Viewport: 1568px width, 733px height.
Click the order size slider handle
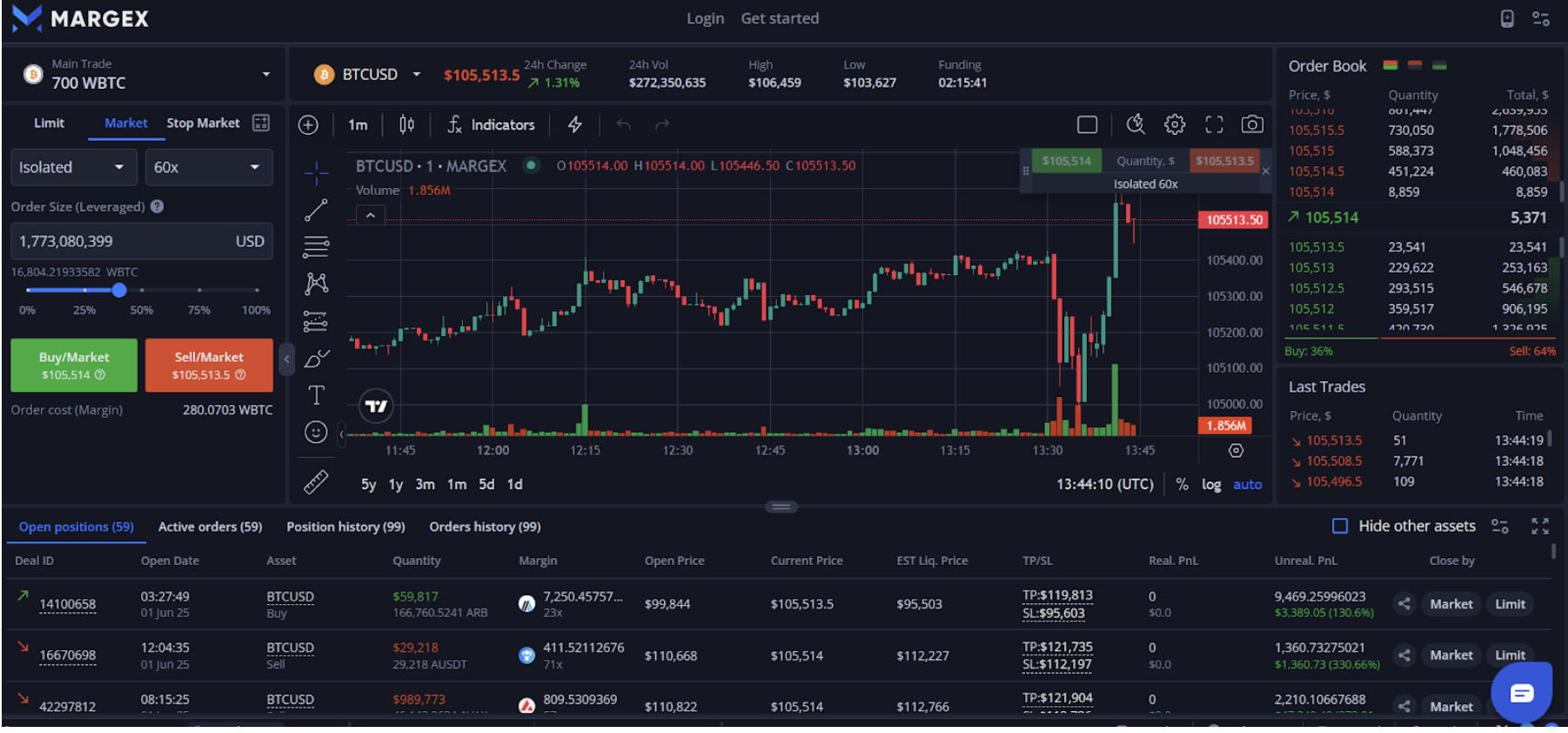[119, 290]
